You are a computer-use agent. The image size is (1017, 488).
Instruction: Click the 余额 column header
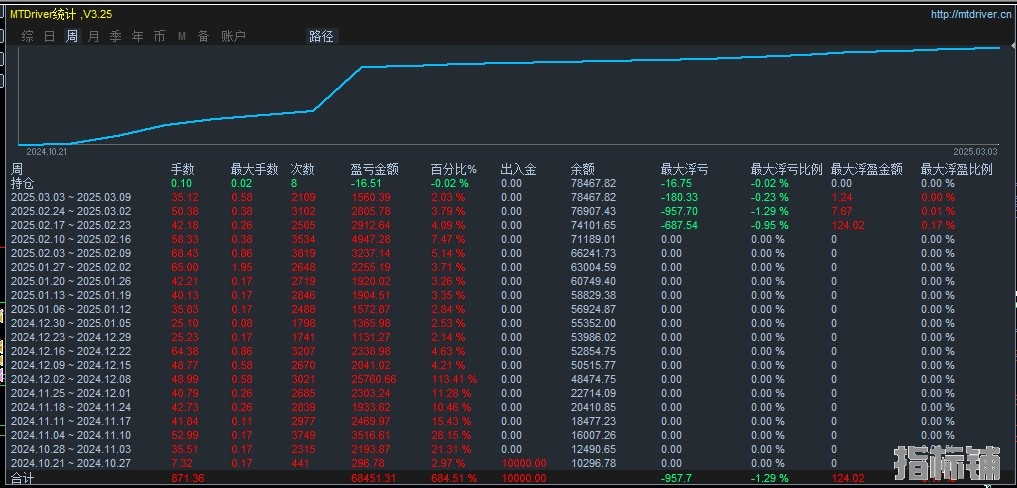click(x=583, y=169)
